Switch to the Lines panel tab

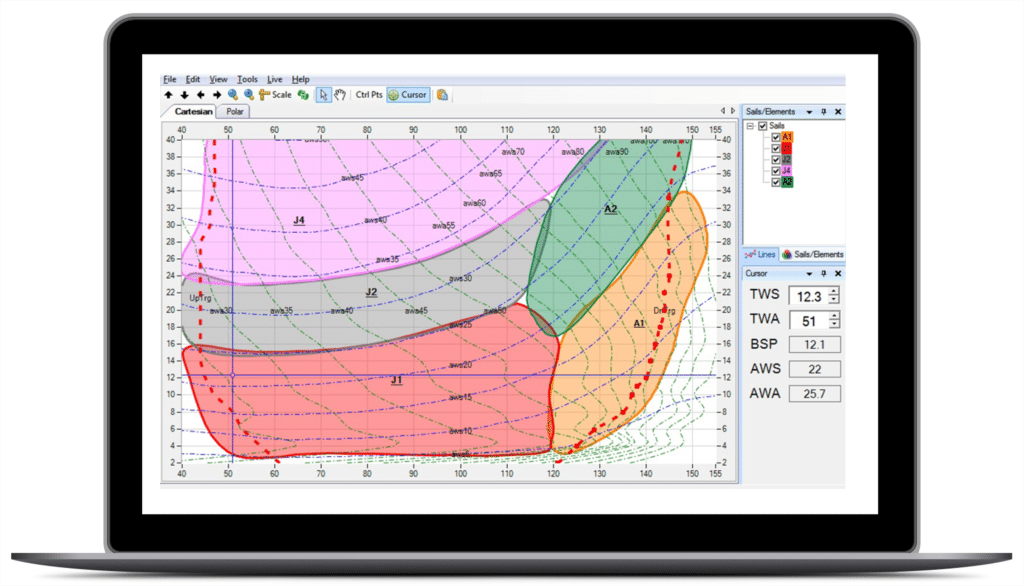pyautogui.click(x=760, y=254)
